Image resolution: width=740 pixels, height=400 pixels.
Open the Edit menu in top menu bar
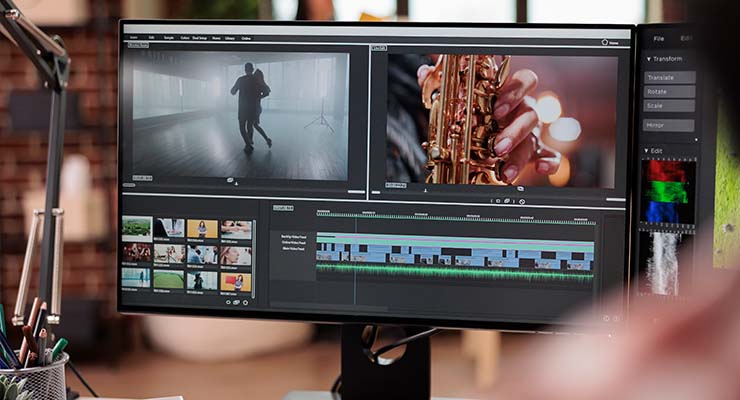pos(150,38)
